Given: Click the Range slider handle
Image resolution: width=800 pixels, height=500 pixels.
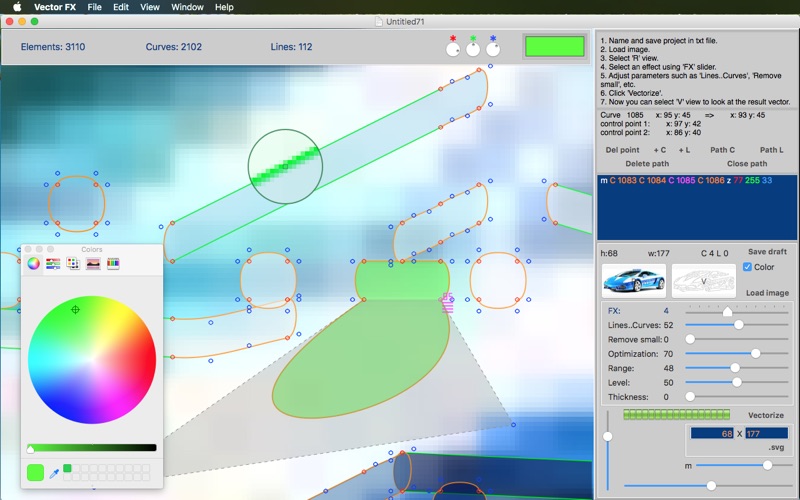Looking at the screenshot, I should pyautogui.click(x=735, y=367).
